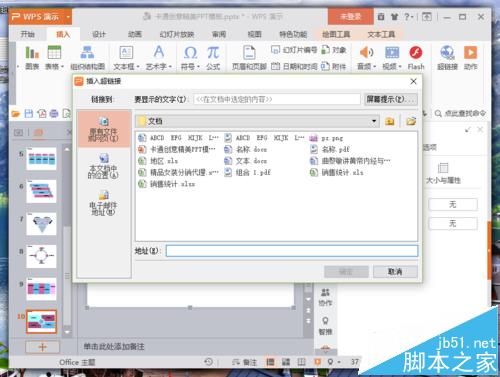Viewport: 500px width, 377px height.
Task: Select 本文档中的位置 link option
Action: point(103,166)
